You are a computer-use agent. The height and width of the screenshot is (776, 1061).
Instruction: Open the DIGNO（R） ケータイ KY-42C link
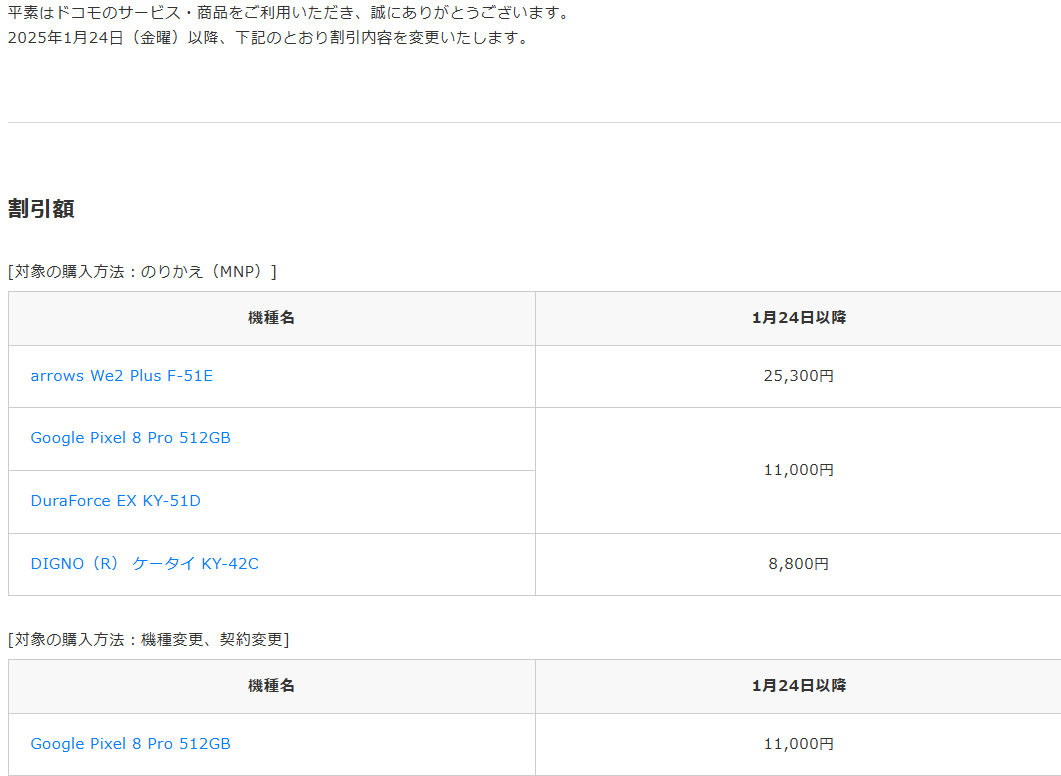pos(144,564)
